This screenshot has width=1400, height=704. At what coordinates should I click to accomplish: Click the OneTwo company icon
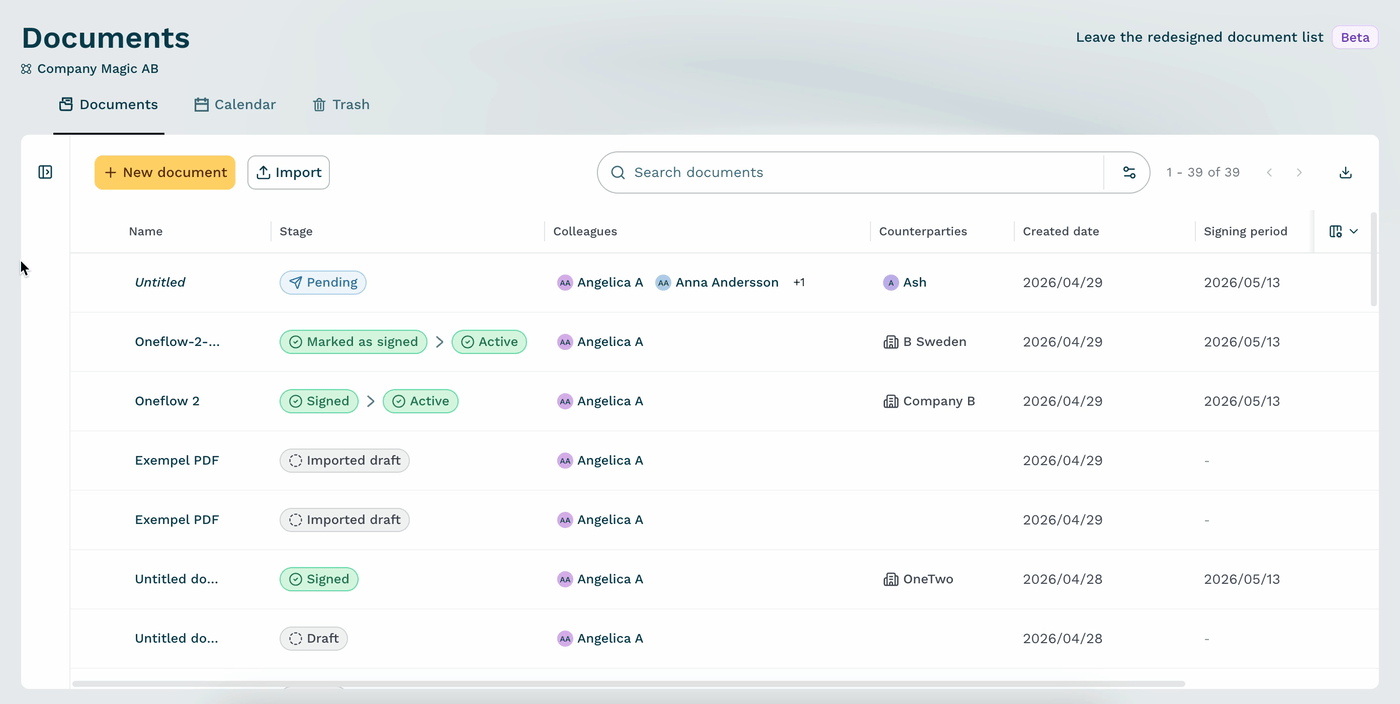coord(891,579)
